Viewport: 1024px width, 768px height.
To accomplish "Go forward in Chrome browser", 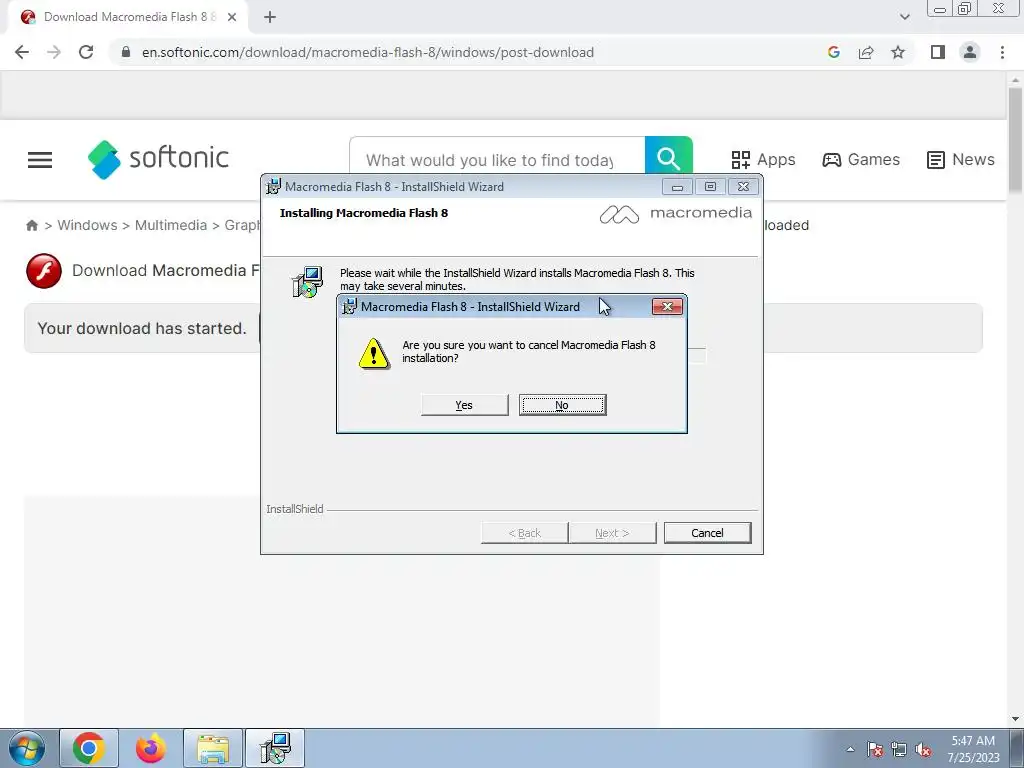I will coord(54,52).
